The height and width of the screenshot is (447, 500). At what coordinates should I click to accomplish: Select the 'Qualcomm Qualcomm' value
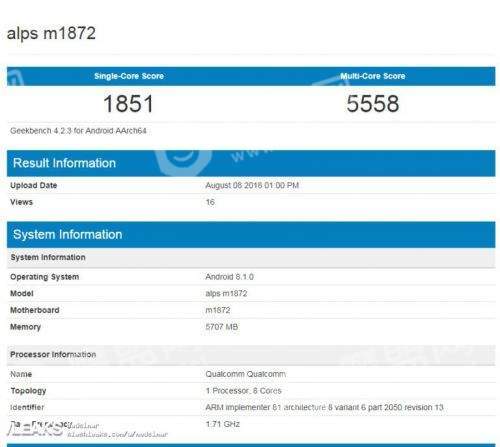click(x=245, y=374)
